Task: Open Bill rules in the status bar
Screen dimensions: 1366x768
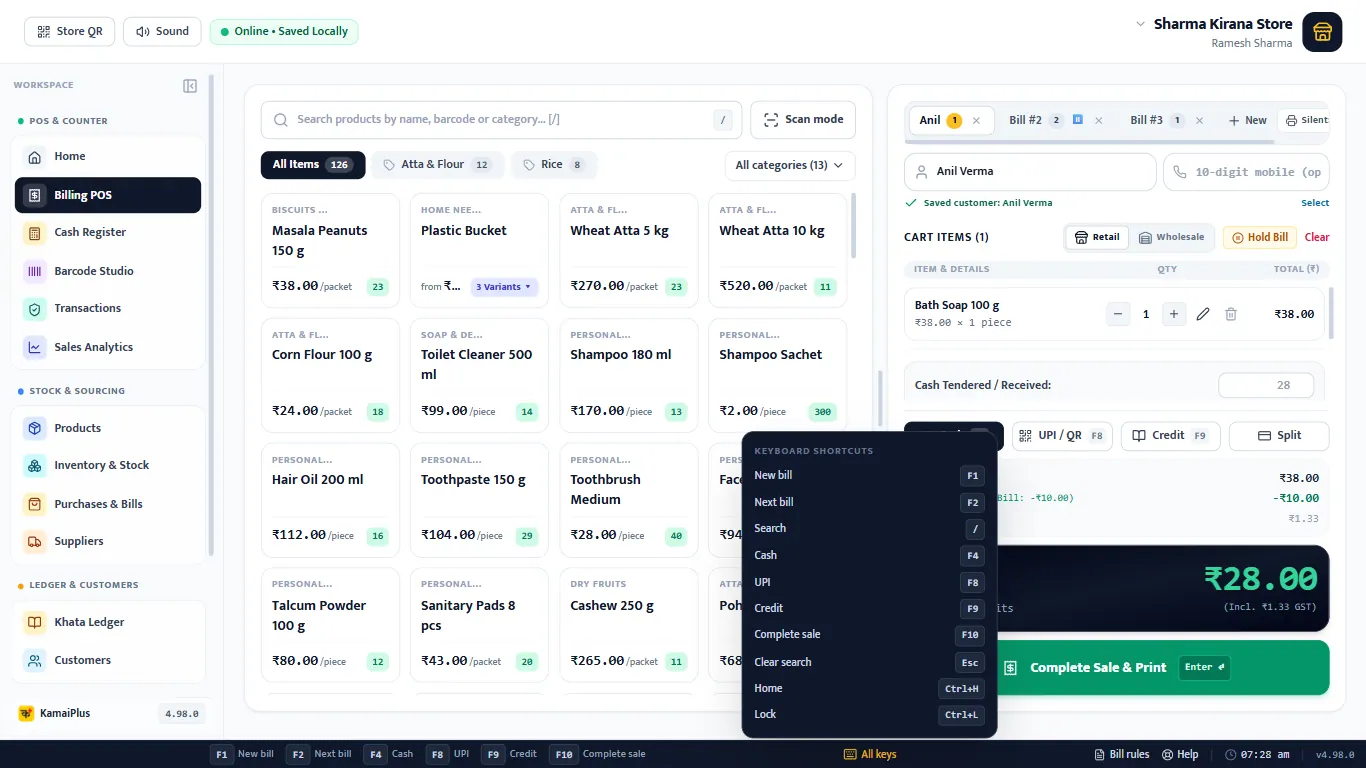Action: coord(1122,755)
